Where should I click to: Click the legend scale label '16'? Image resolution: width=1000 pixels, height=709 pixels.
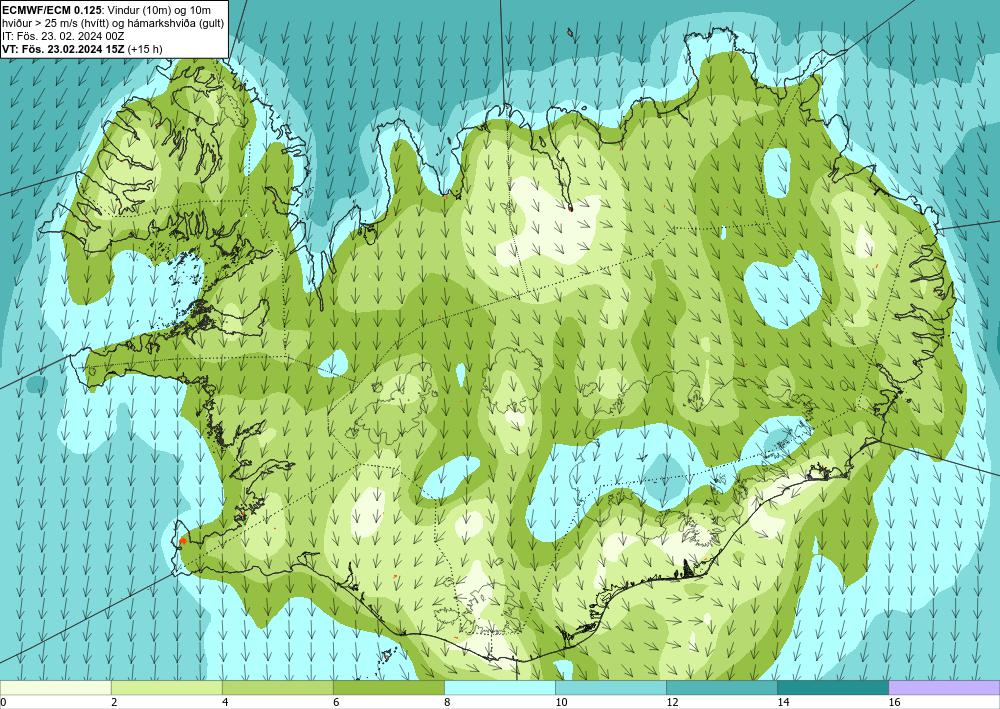pos(894,703)
